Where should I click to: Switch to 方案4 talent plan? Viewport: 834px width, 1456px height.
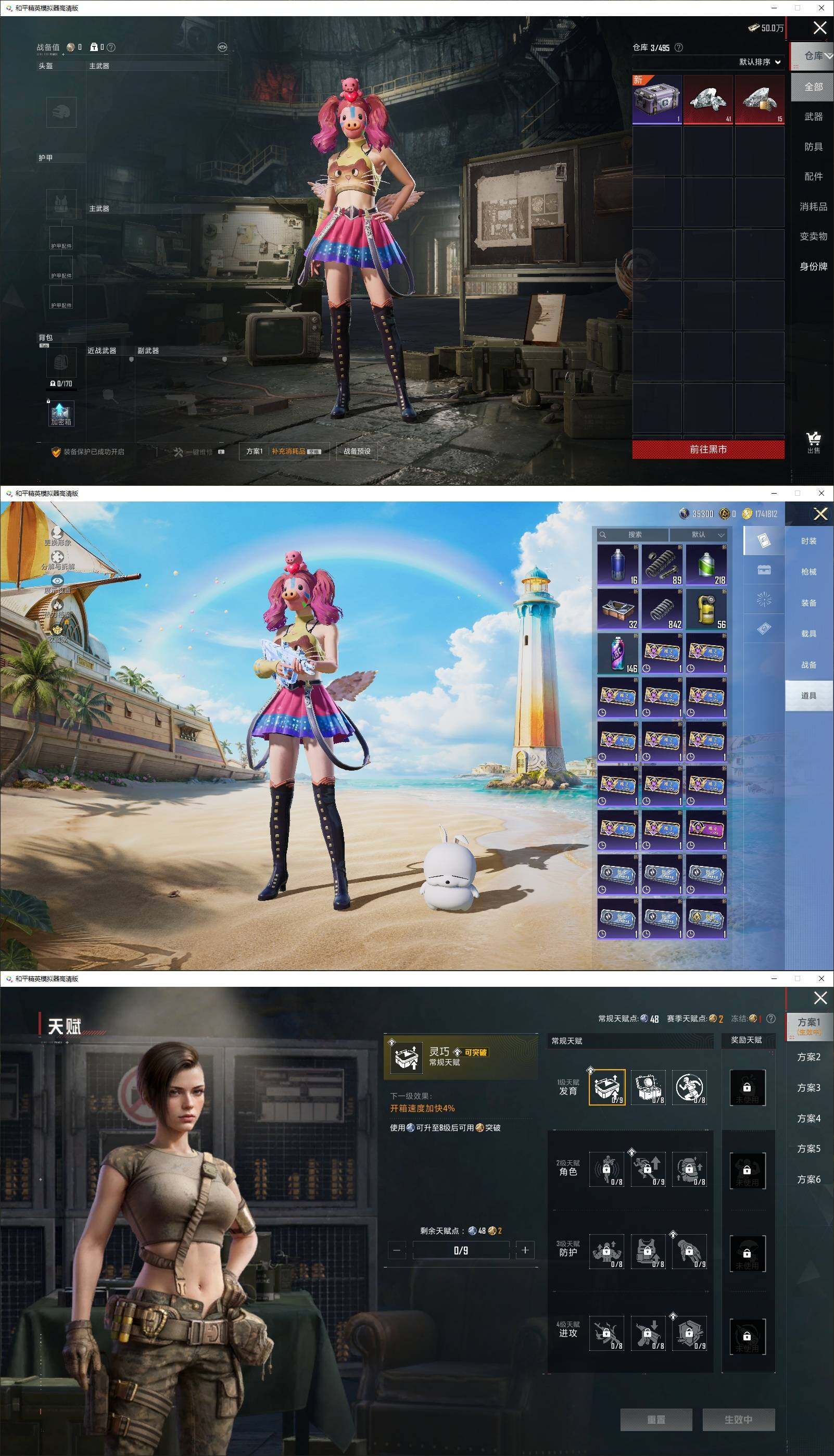[809, 1118]
